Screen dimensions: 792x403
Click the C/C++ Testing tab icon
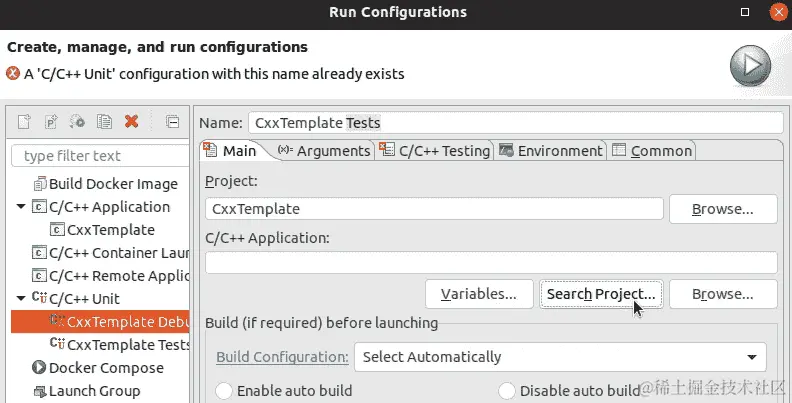387,149
